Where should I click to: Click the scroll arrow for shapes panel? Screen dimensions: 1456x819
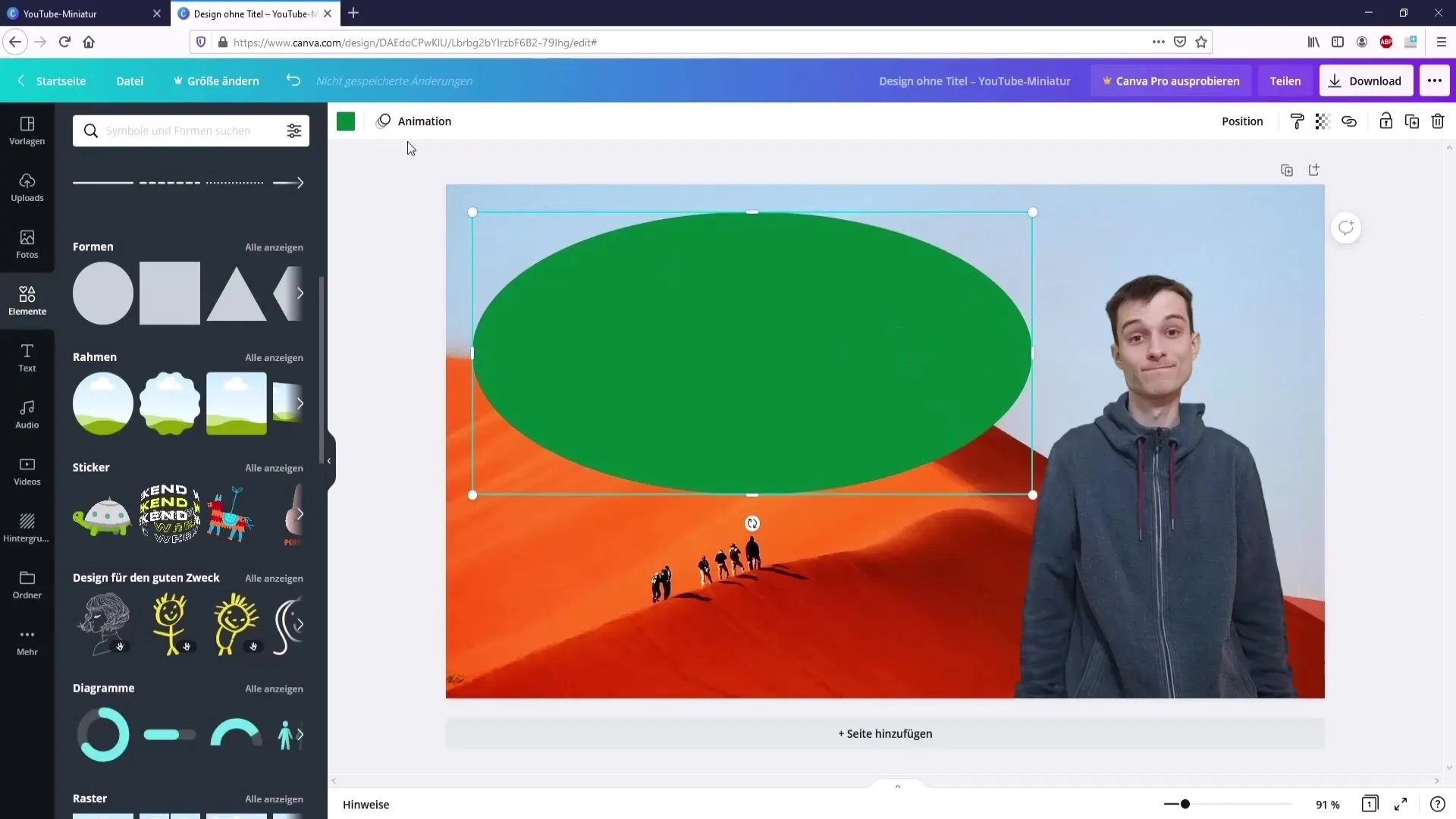click(x=300, y=293)
